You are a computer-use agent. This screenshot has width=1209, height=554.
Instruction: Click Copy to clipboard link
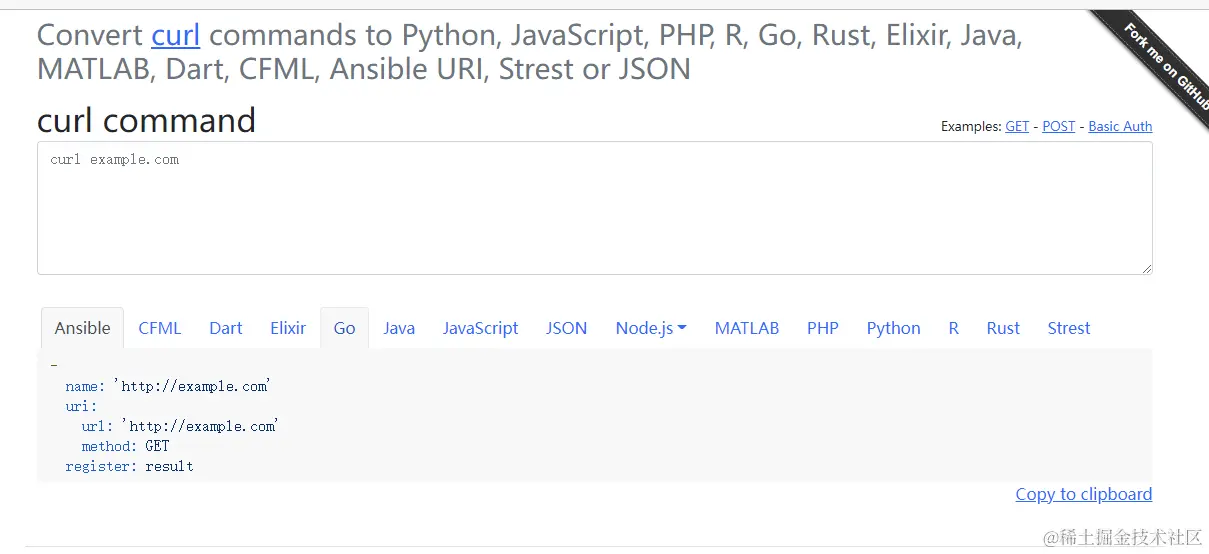tap(1083, 494)
